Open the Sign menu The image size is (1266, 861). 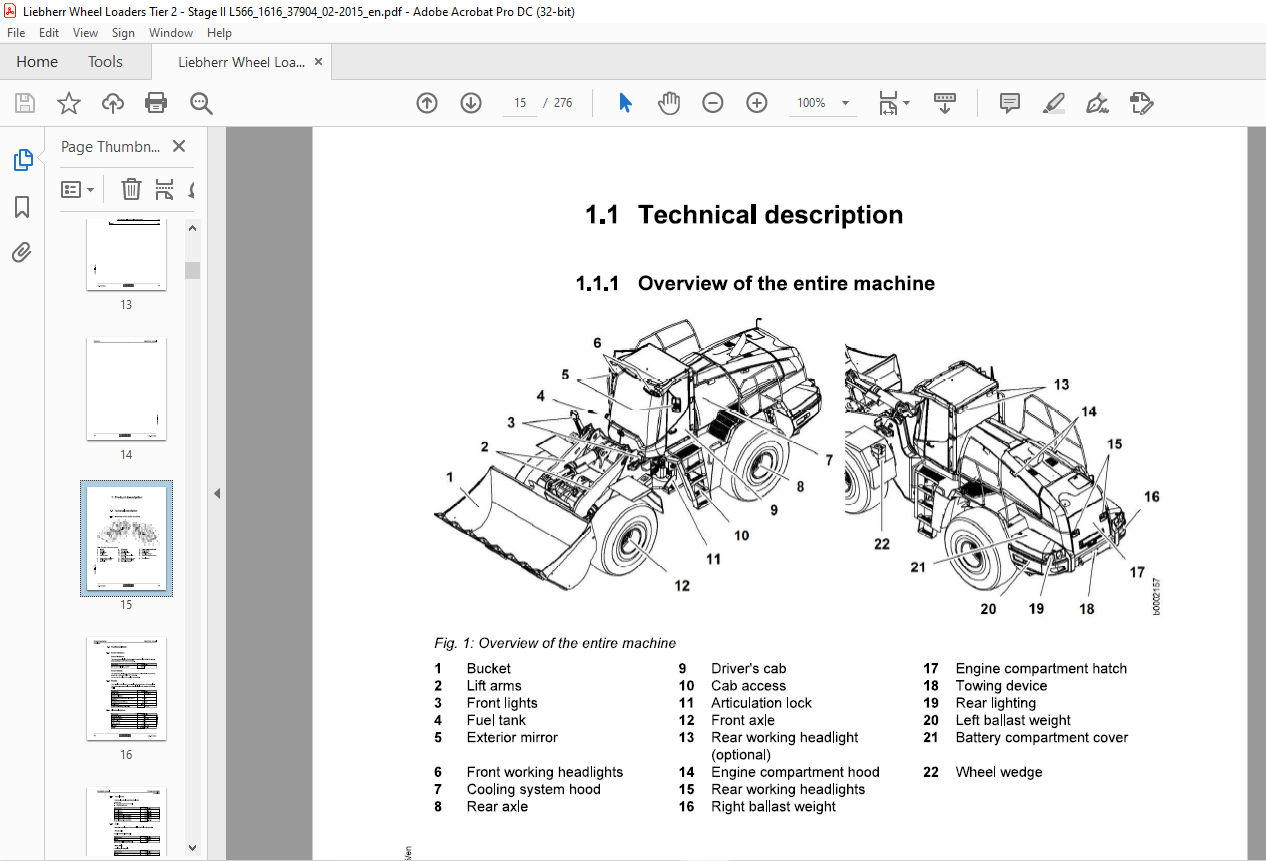[123, 33]
